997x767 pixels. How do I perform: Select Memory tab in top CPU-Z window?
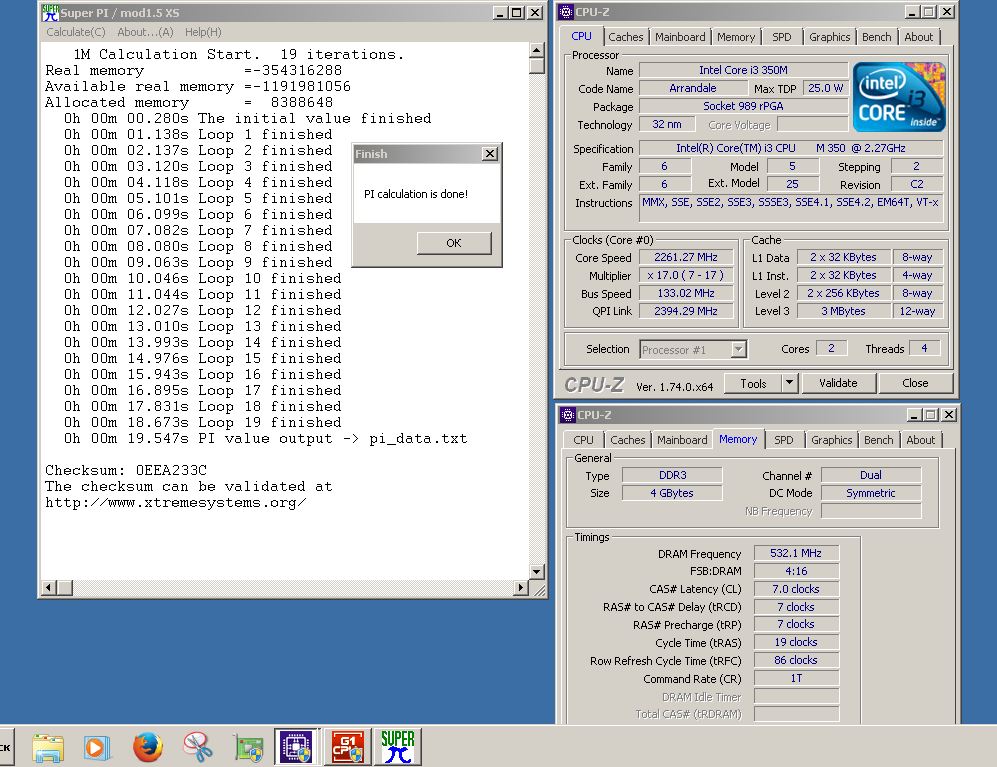[736, 37]
